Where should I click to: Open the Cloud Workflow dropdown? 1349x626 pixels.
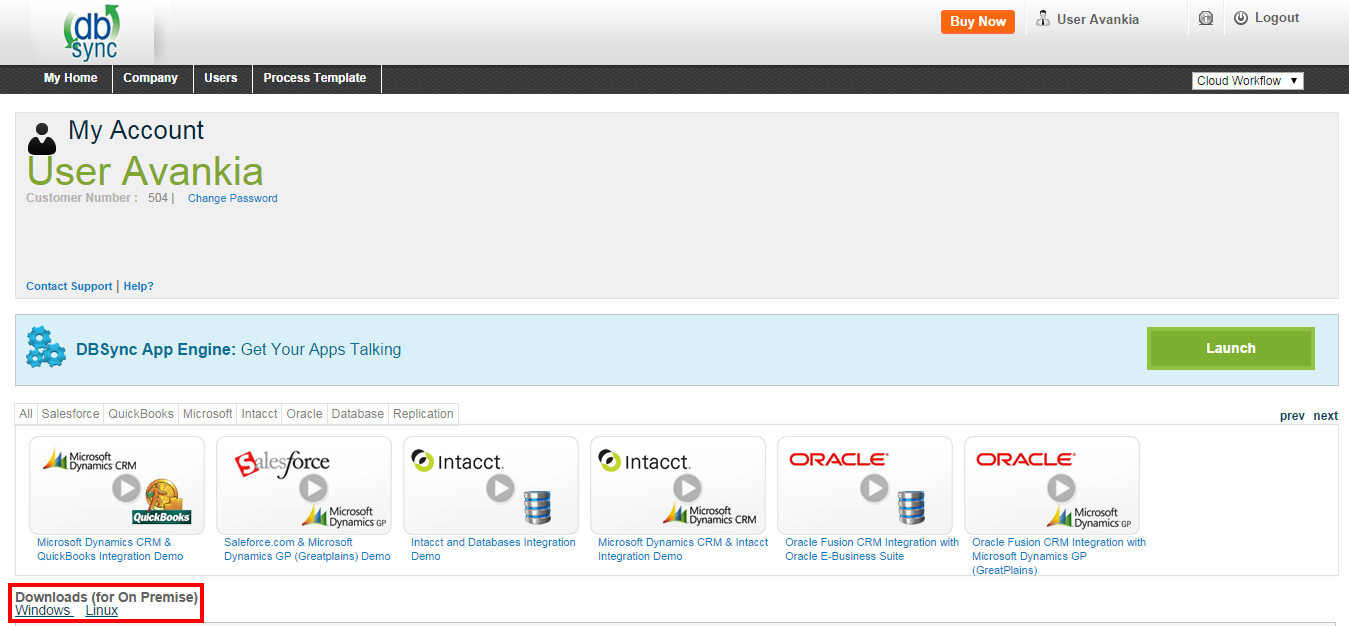[1247, 81]
